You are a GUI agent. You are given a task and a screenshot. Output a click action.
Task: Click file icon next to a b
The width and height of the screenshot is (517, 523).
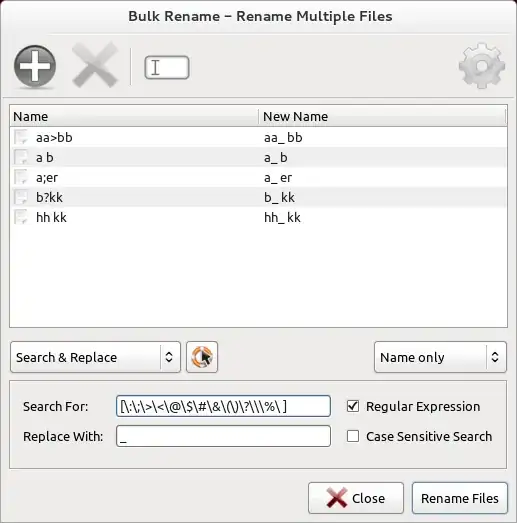(x=21, y=157)
